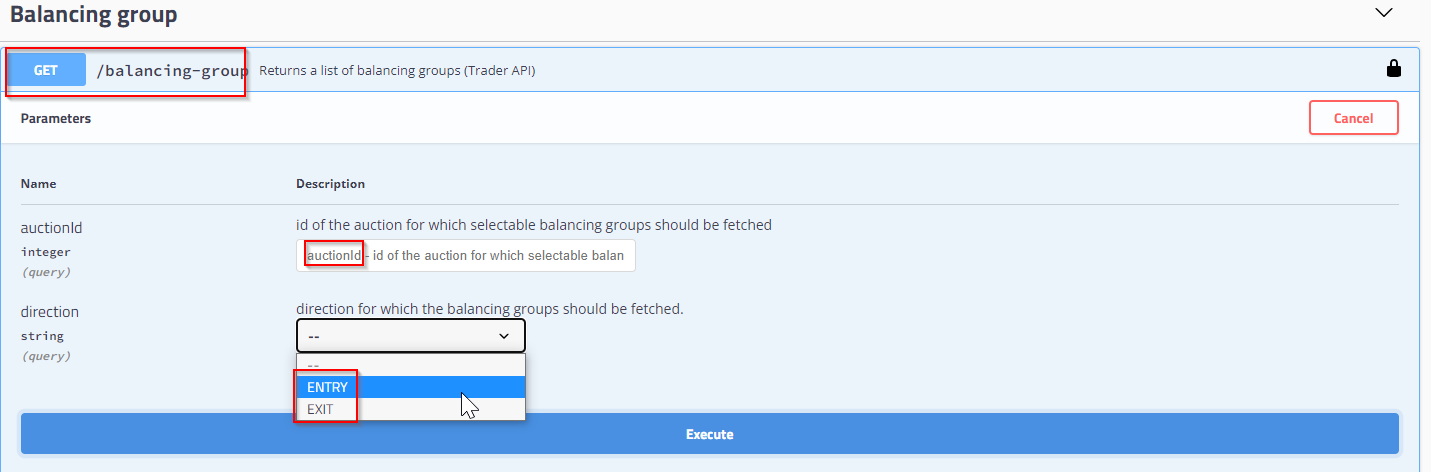
Task: Click the direction parameter name label
Action: click(x=50, y=312)
